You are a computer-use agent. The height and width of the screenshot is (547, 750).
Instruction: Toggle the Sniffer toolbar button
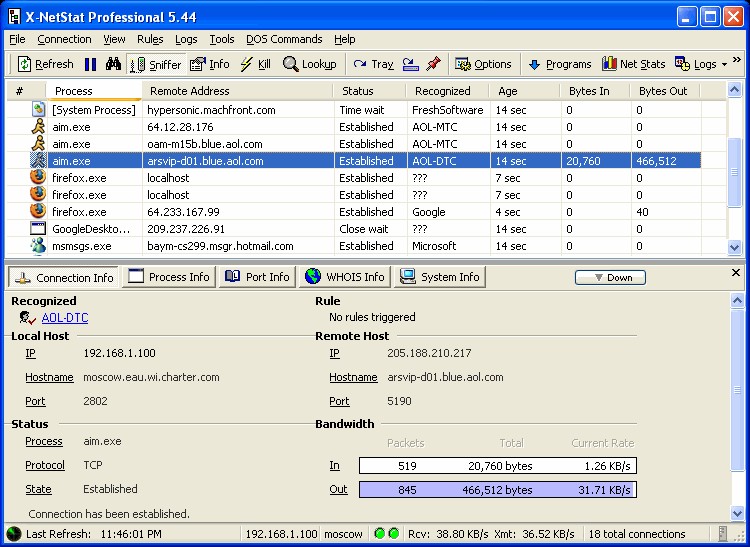point(155,64)
